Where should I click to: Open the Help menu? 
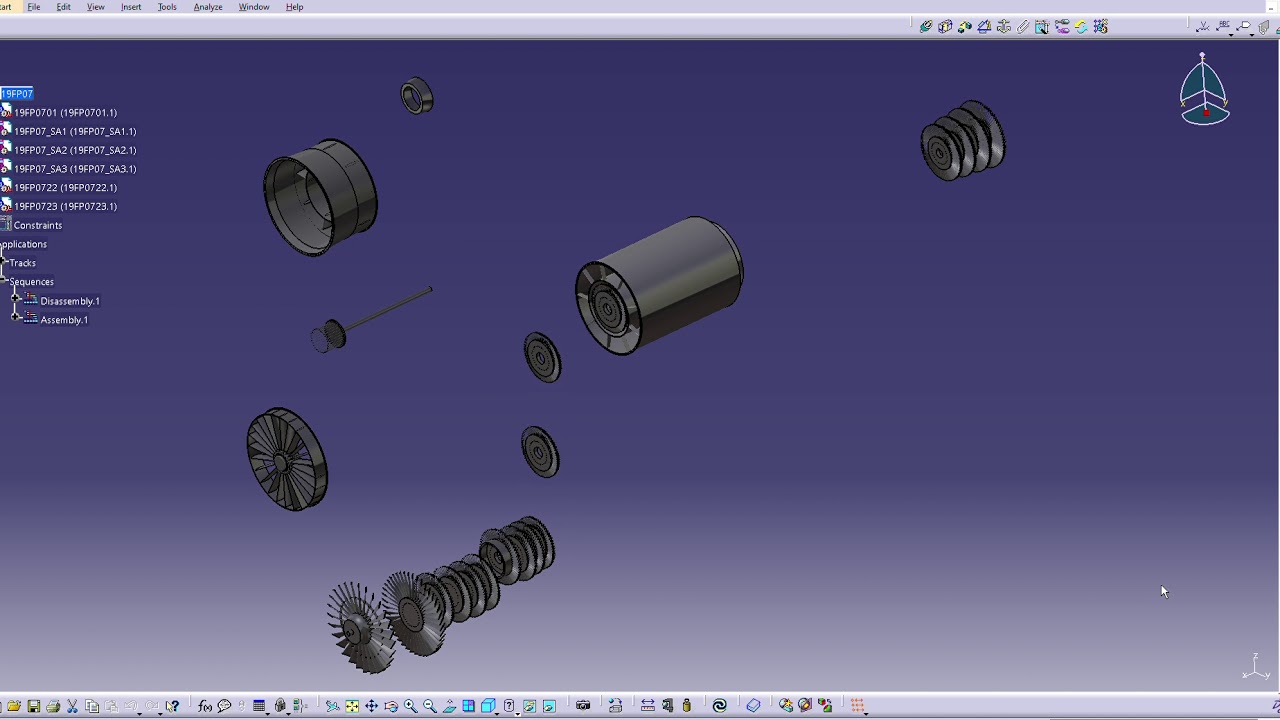294,7
